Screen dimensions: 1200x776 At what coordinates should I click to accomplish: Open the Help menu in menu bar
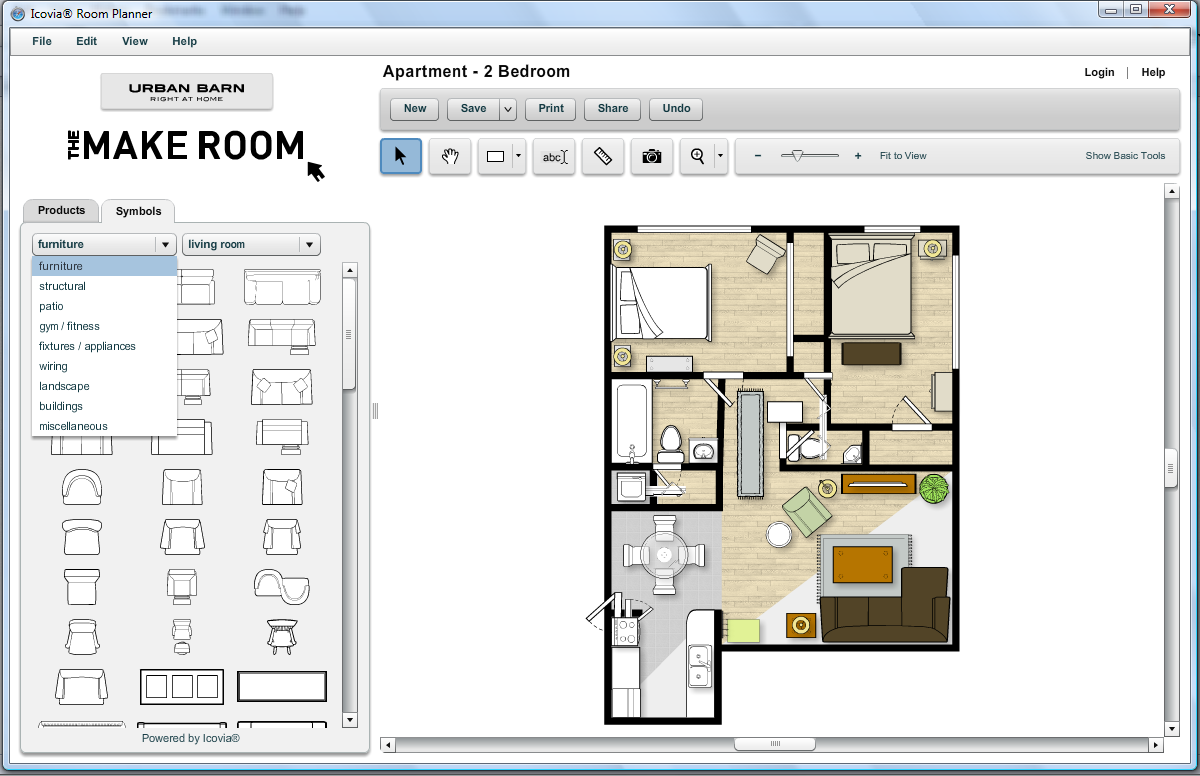click(x=184, y=41)
